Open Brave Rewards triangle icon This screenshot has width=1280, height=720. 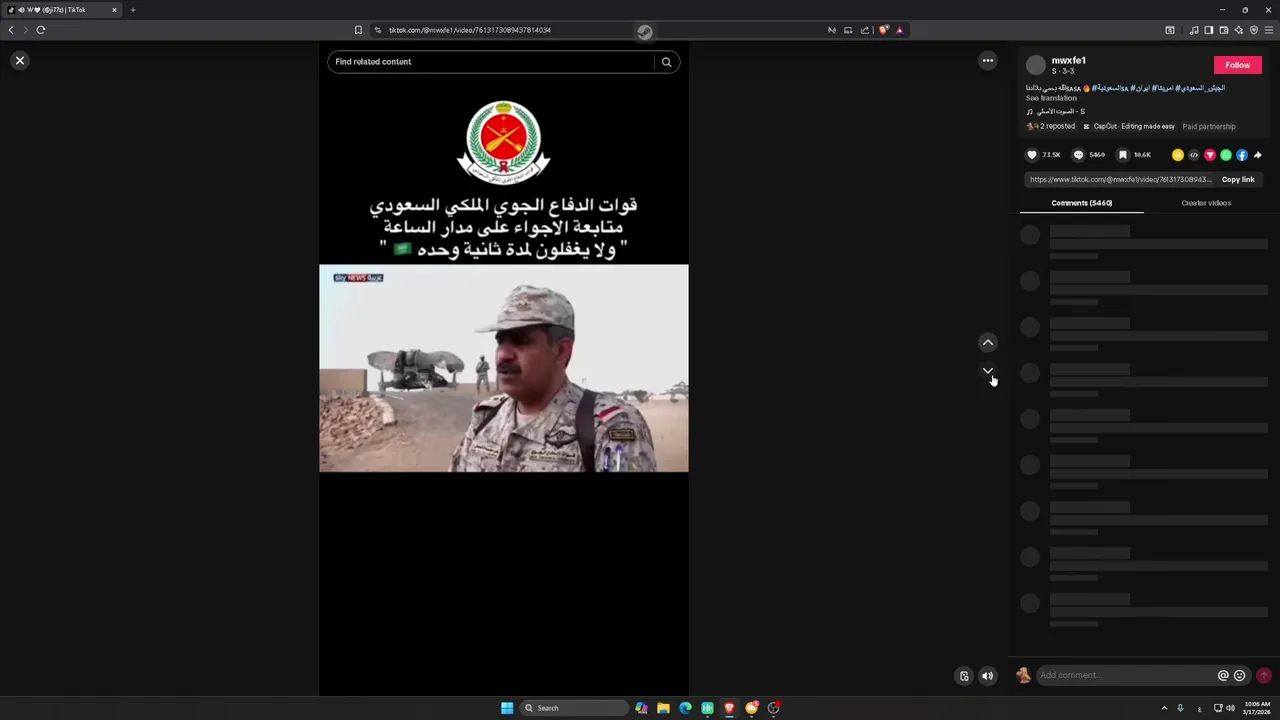coord(899,30)
